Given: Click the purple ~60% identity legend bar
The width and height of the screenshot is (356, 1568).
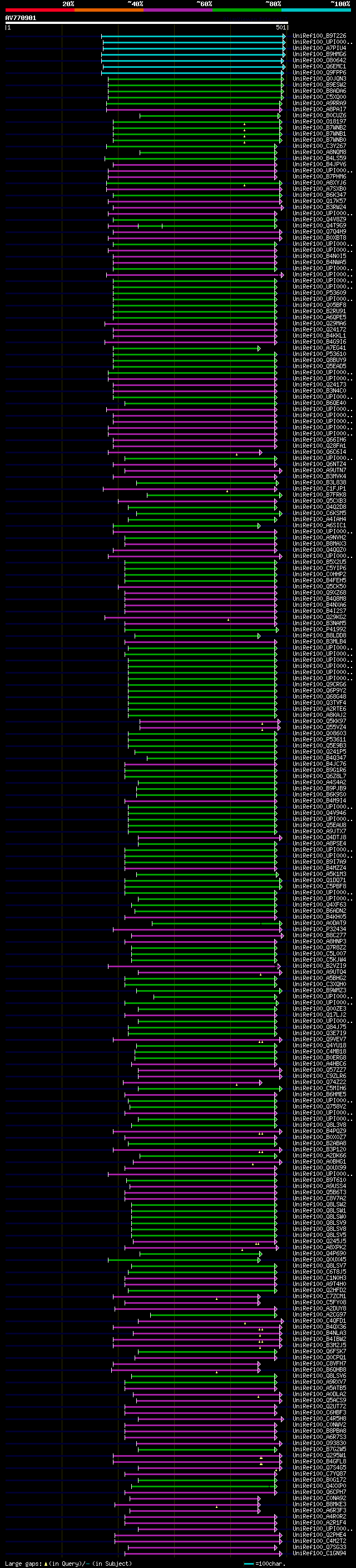Looking at the screenshot, I should point(177,10).
